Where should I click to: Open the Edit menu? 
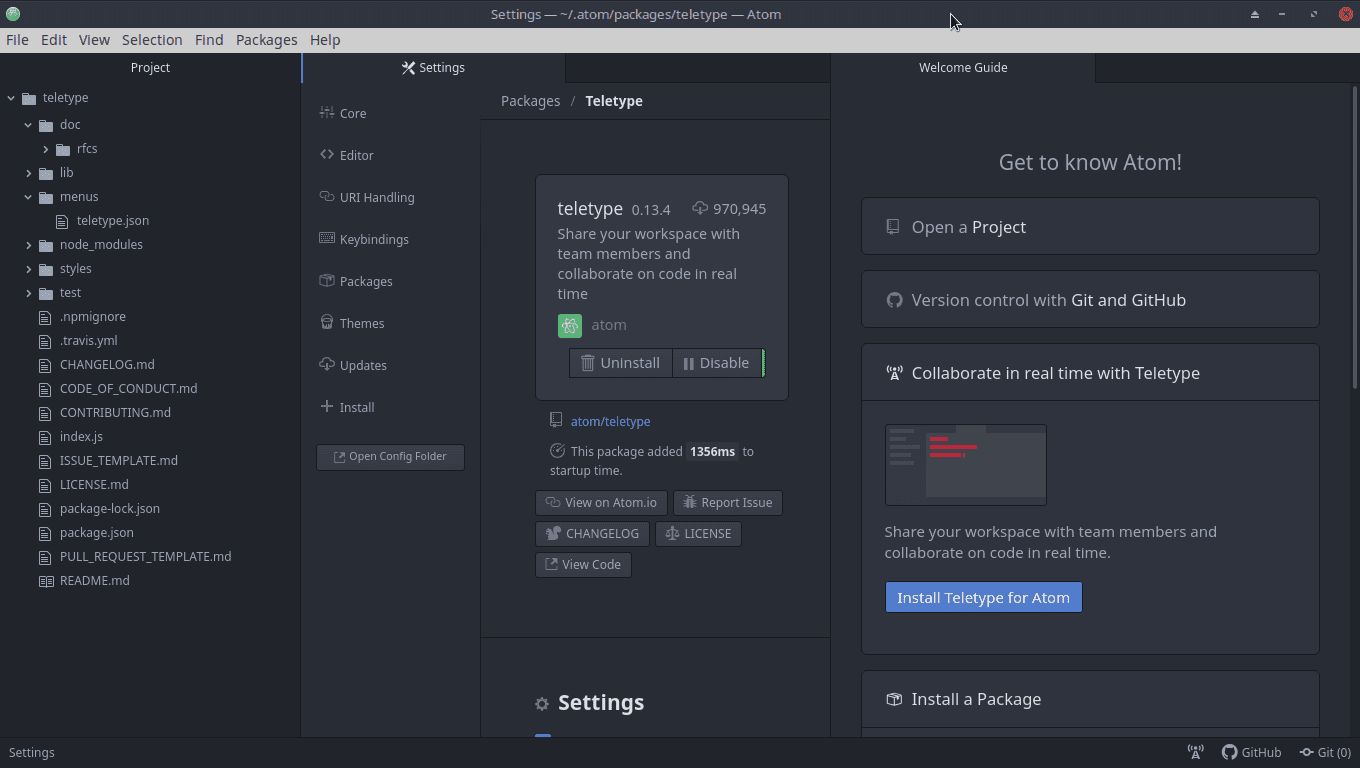(54, 40)
